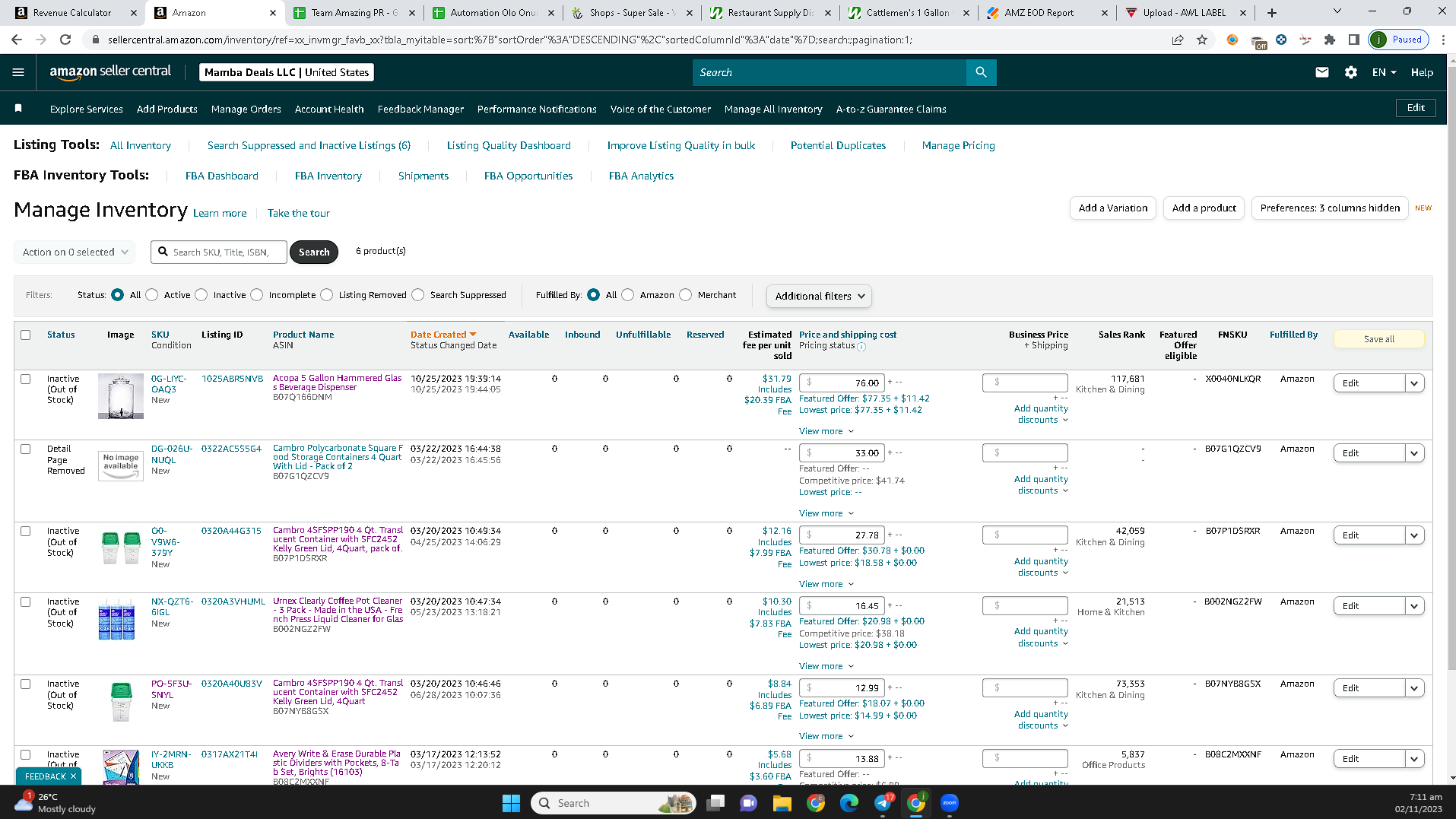Click the Windows taskbar Search box
This screenshot has width=1456, height=819.
click(x=613, y=803)
